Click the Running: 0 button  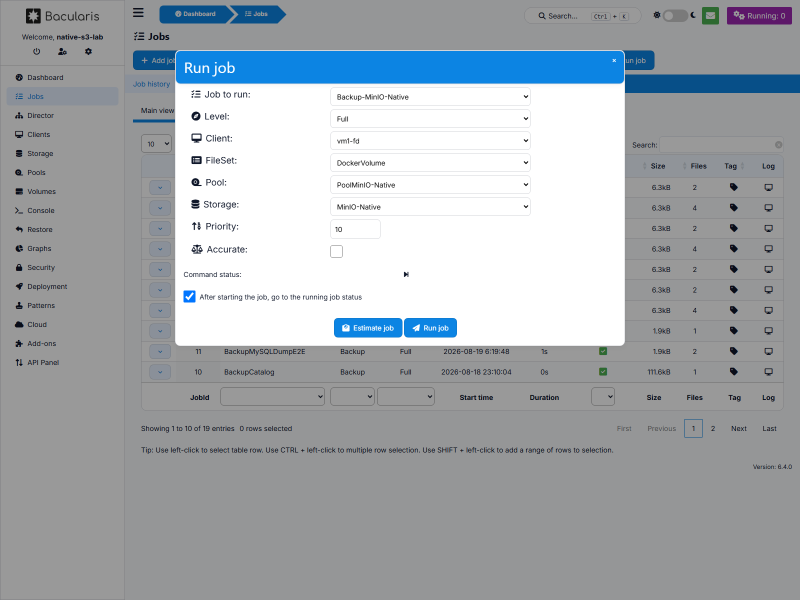(x=759, y=16)
